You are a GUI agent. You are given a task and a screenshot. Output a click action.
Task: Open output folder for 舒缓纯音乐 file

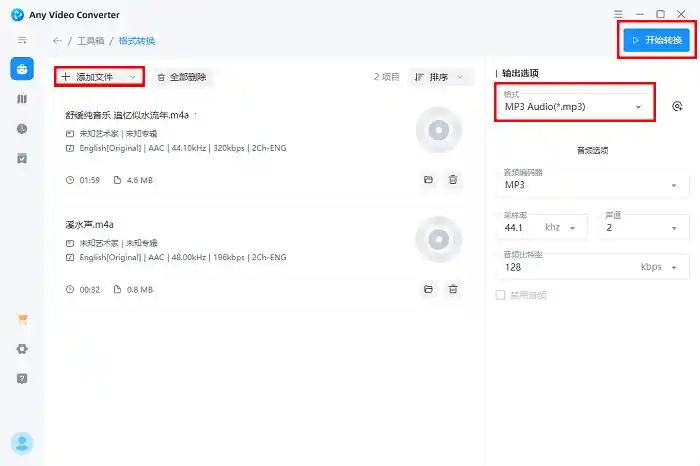point(428,180)
